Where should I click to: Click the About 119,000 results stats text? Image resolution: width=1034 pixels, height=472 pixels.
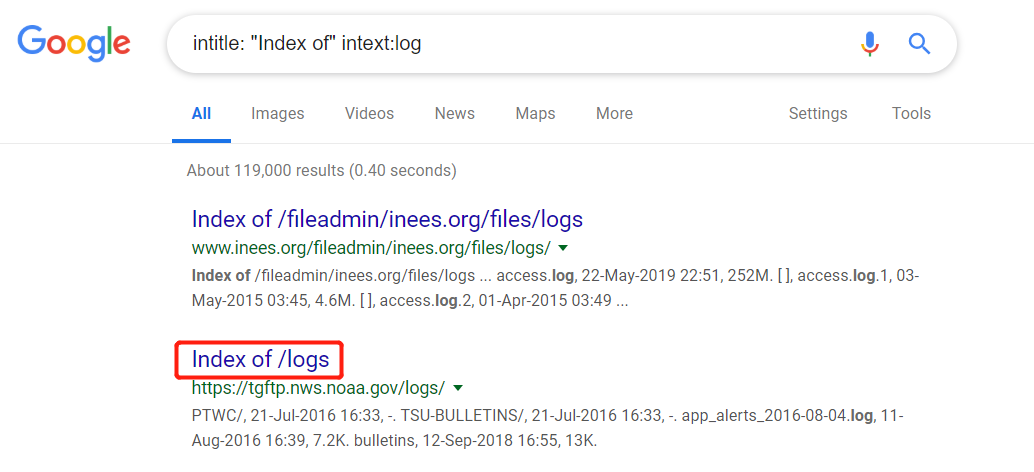(321, 170)
